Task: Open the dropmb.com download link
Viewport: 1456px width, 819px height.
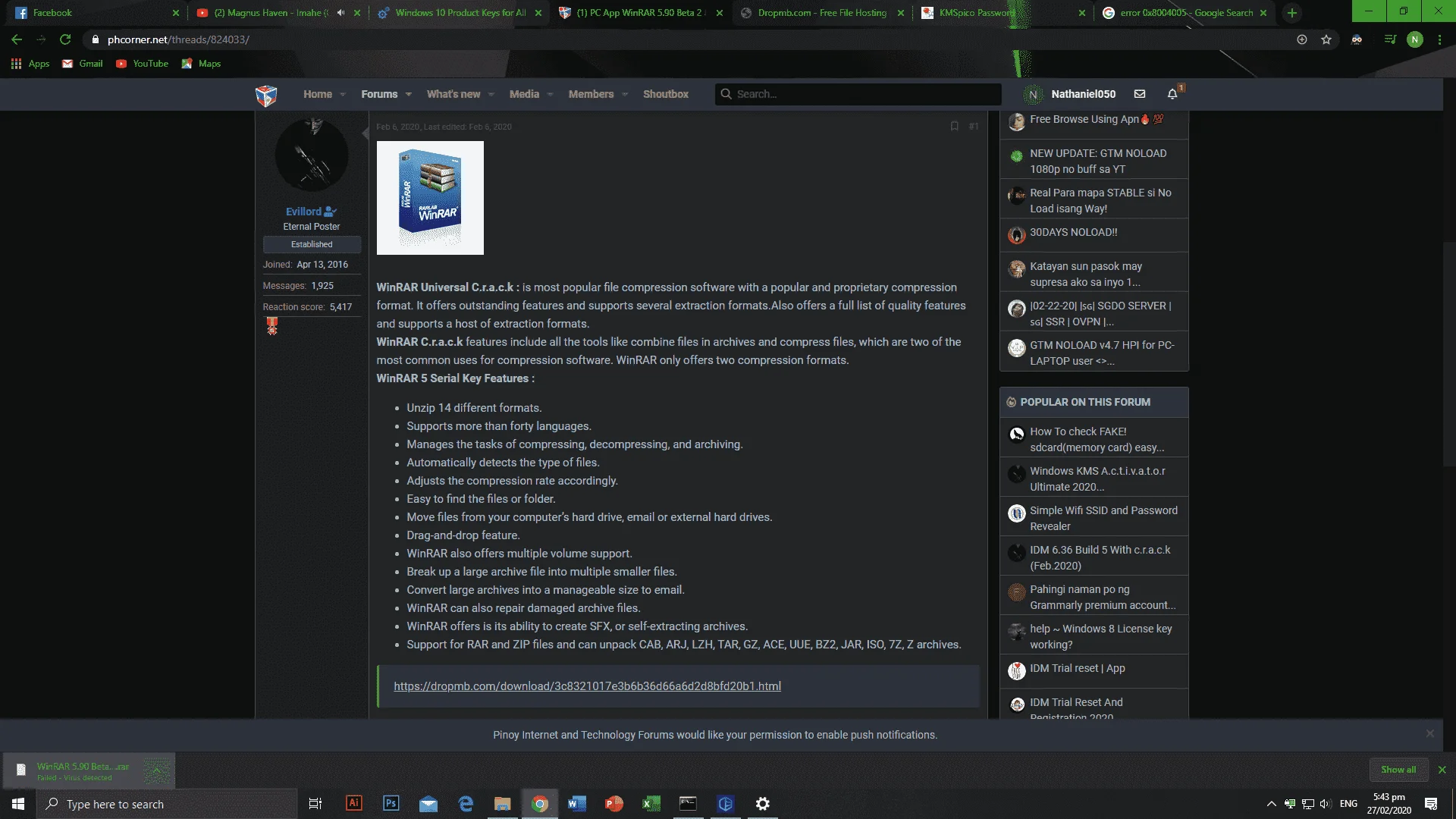Action: point(587,686)
